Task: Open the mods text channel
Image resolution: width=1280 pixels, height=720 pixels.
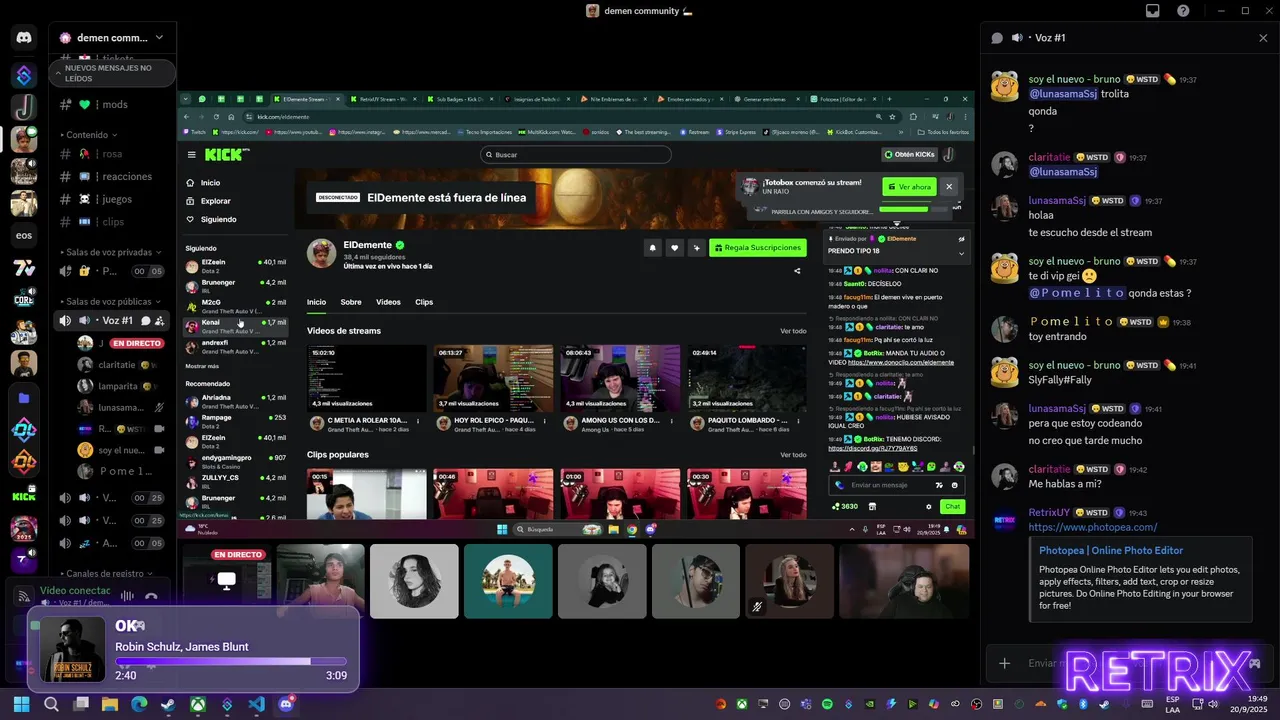Action: pyautogui.click(x=110, y=104)
